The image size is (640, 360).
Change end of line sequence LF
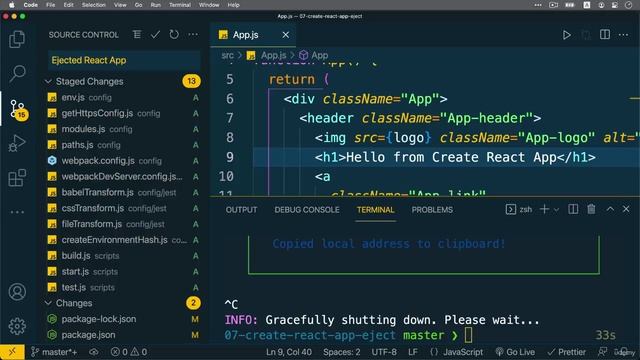coord(413,352)
